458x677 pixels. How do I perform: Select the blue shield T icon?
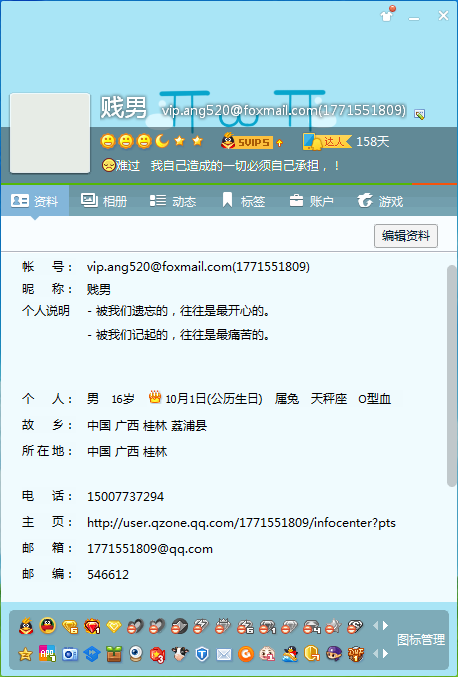(x=202, y=654)
